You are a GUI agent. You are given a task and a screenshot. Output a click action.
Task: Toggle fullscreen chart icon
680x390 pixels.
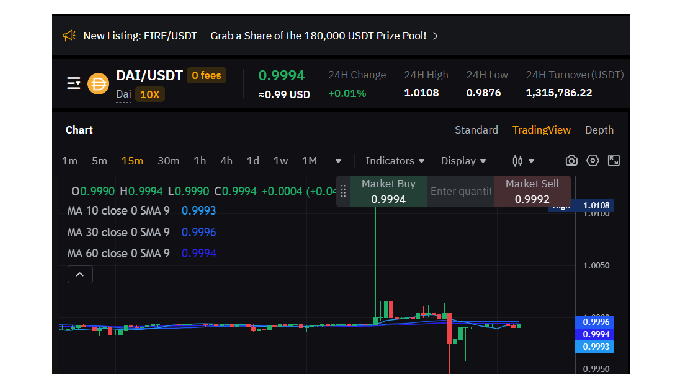[614, 161]
